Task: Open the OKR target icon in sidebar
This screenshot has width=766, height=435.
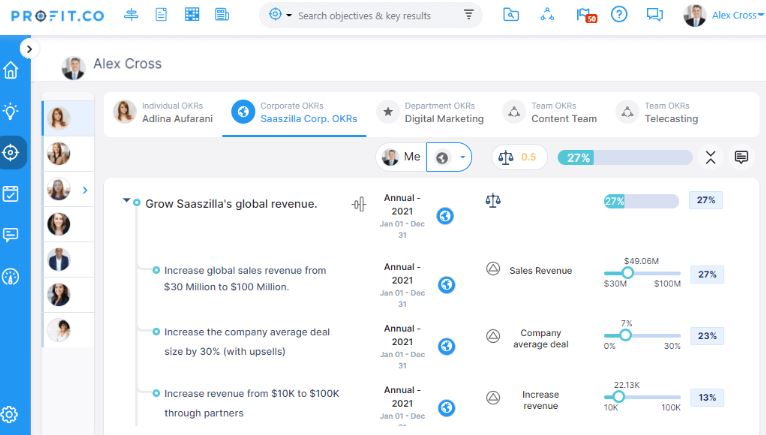Action: [11, 153]
